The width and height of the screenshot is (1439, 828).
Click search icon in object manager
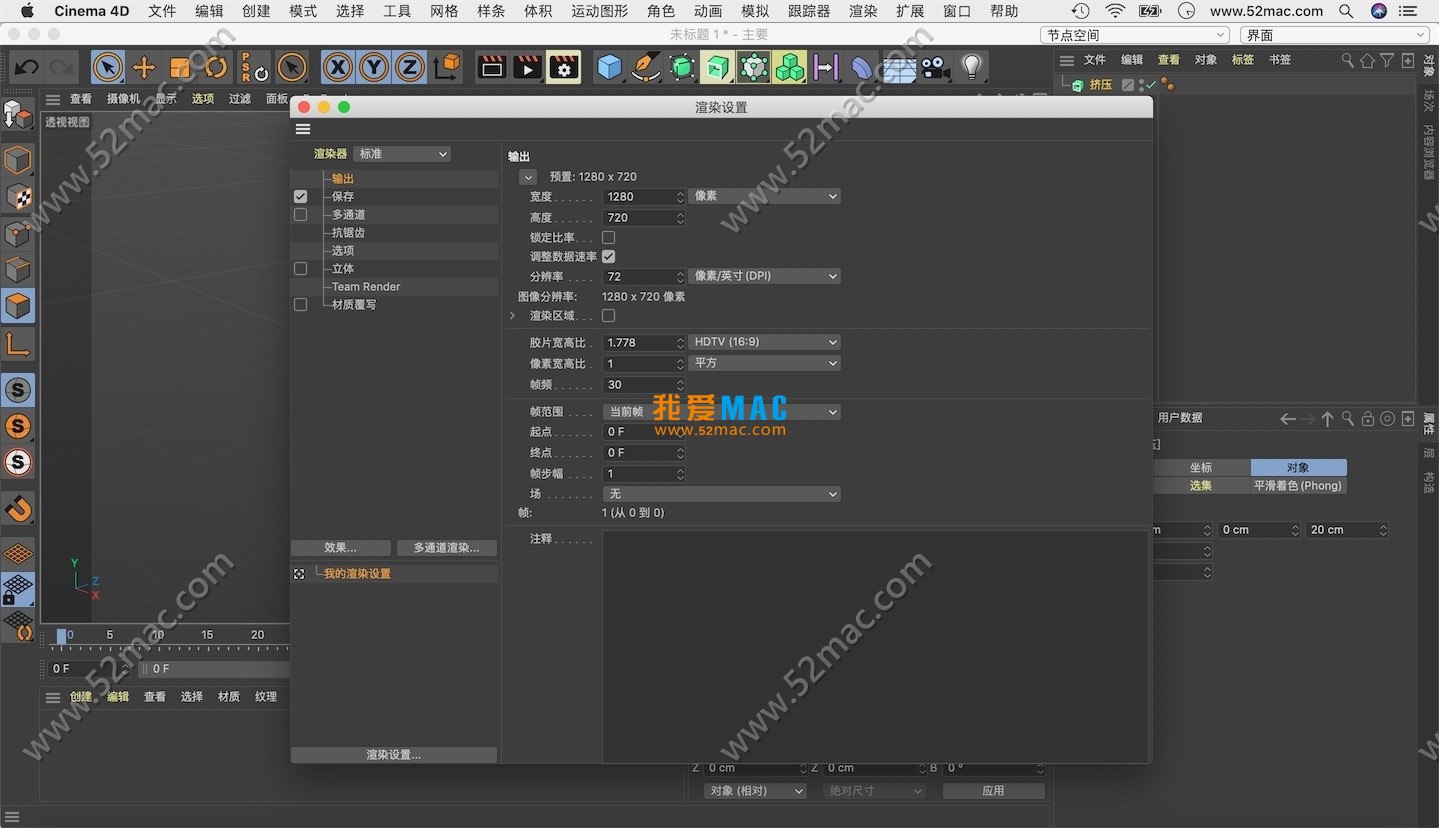[1348, 60]
